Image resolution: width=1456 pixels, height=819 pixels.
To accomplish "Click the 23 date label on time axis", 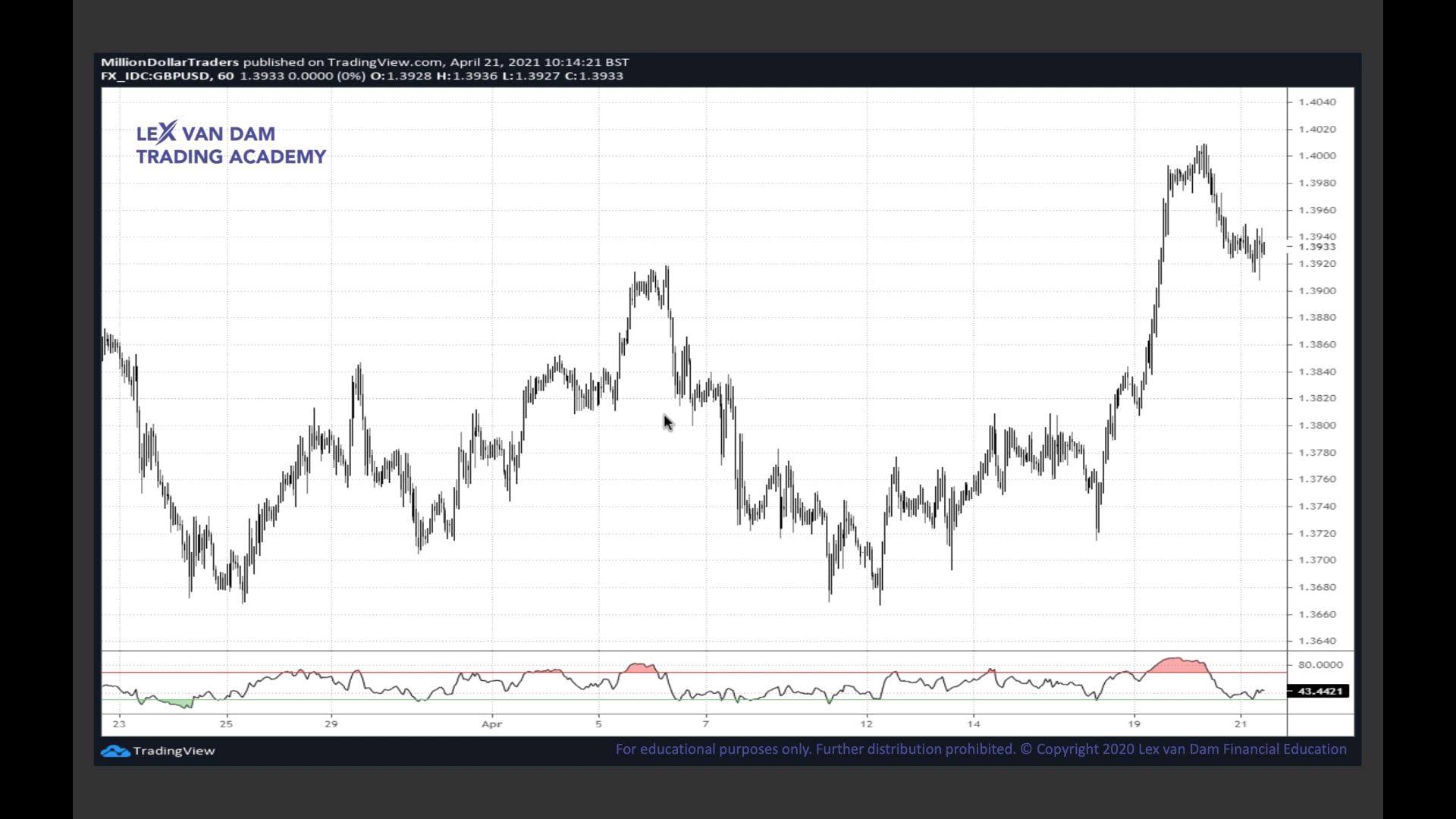I will tap(119, 724).
